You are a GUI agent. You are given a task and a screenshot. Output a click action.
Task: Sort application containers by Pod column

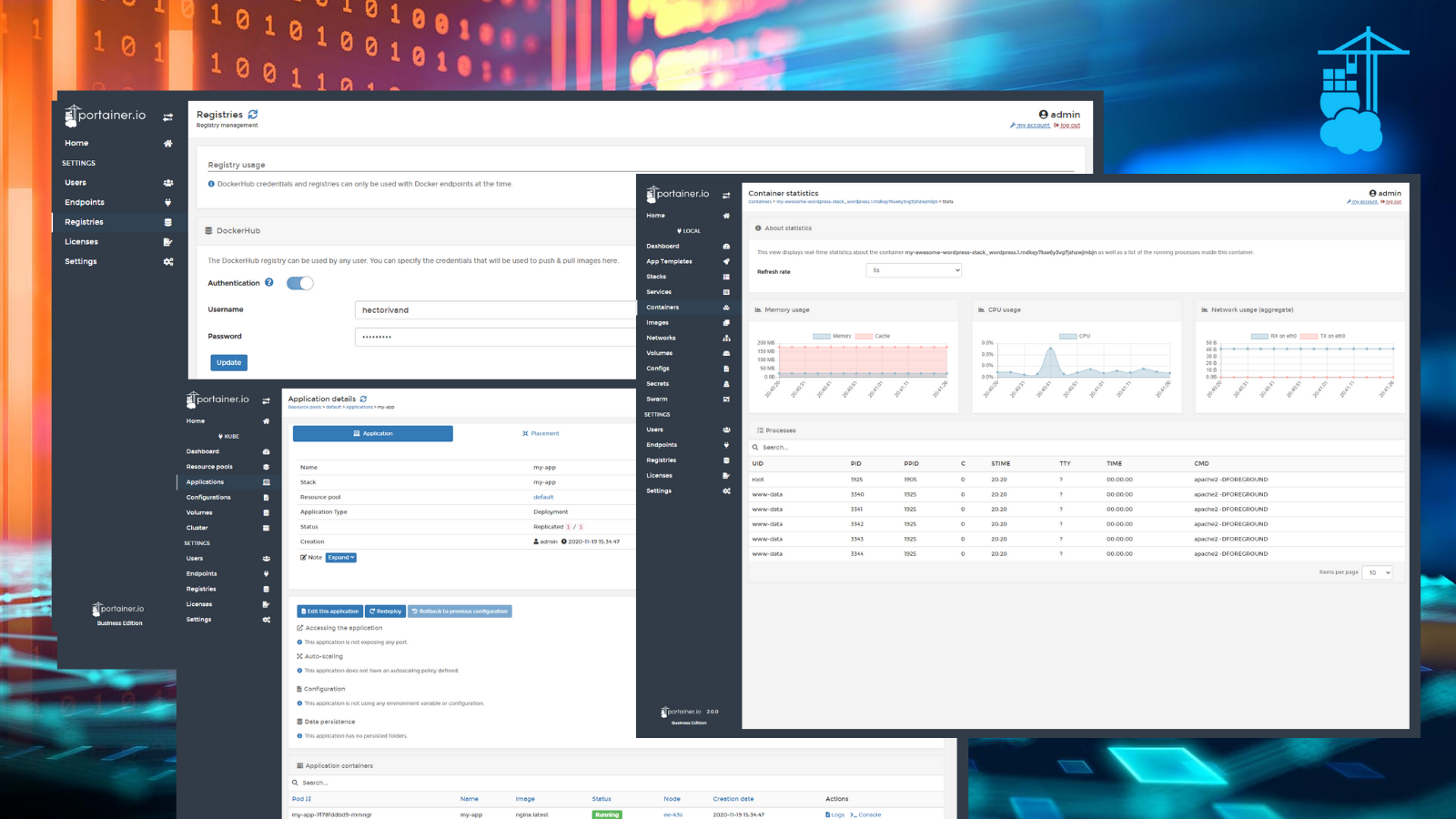pyautogui.click(x=301, y=799)
